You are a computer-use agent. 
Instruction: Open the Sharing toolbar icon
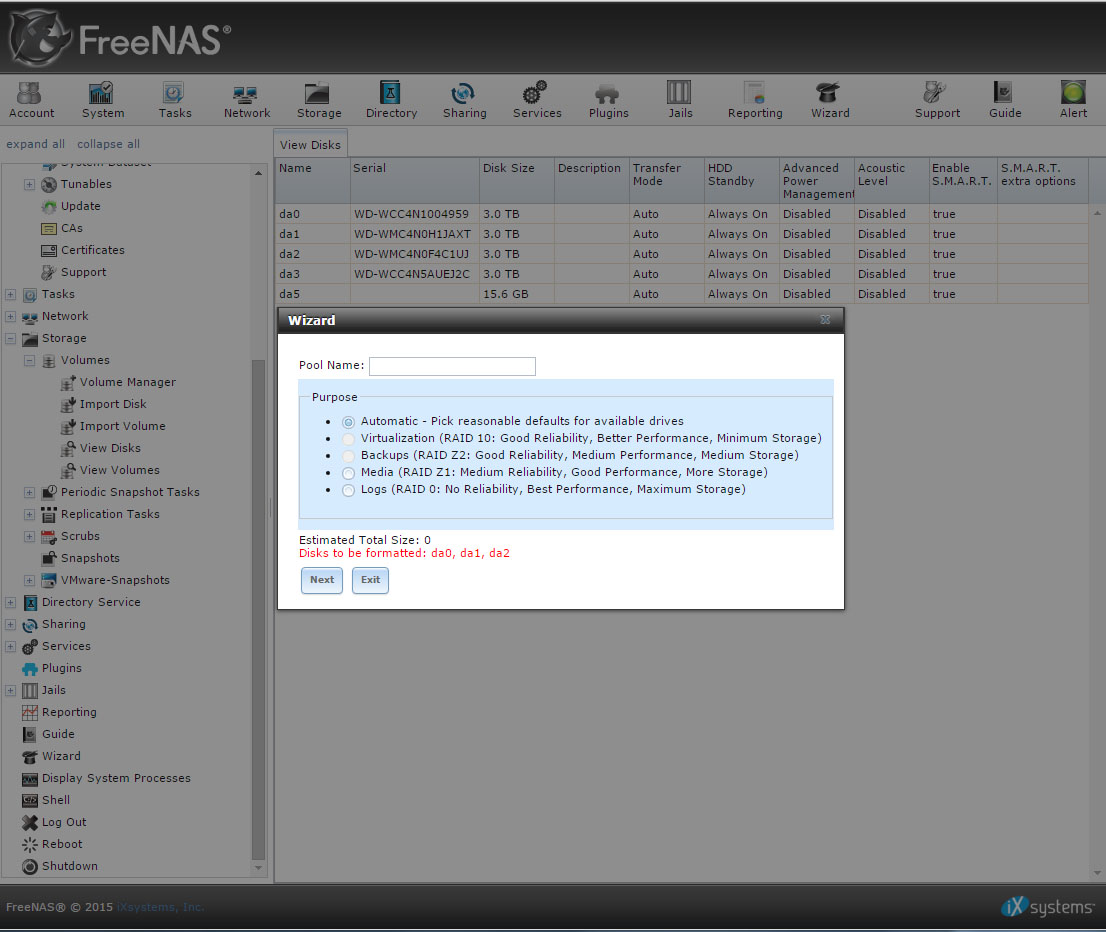tap(464, 99)
